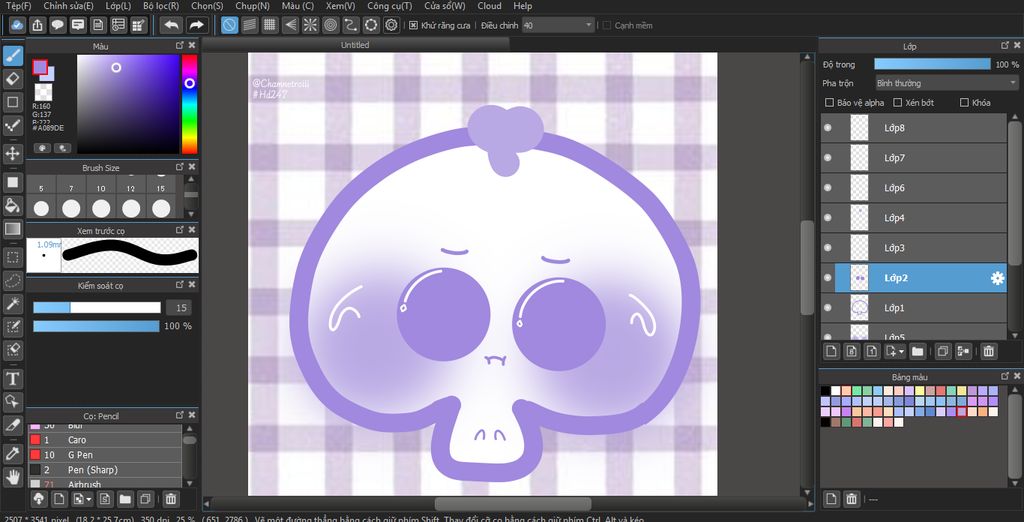This screenshot has width=1024, height=522.
Task: Click the rainbow hue bar
Action: click(189, 104)
